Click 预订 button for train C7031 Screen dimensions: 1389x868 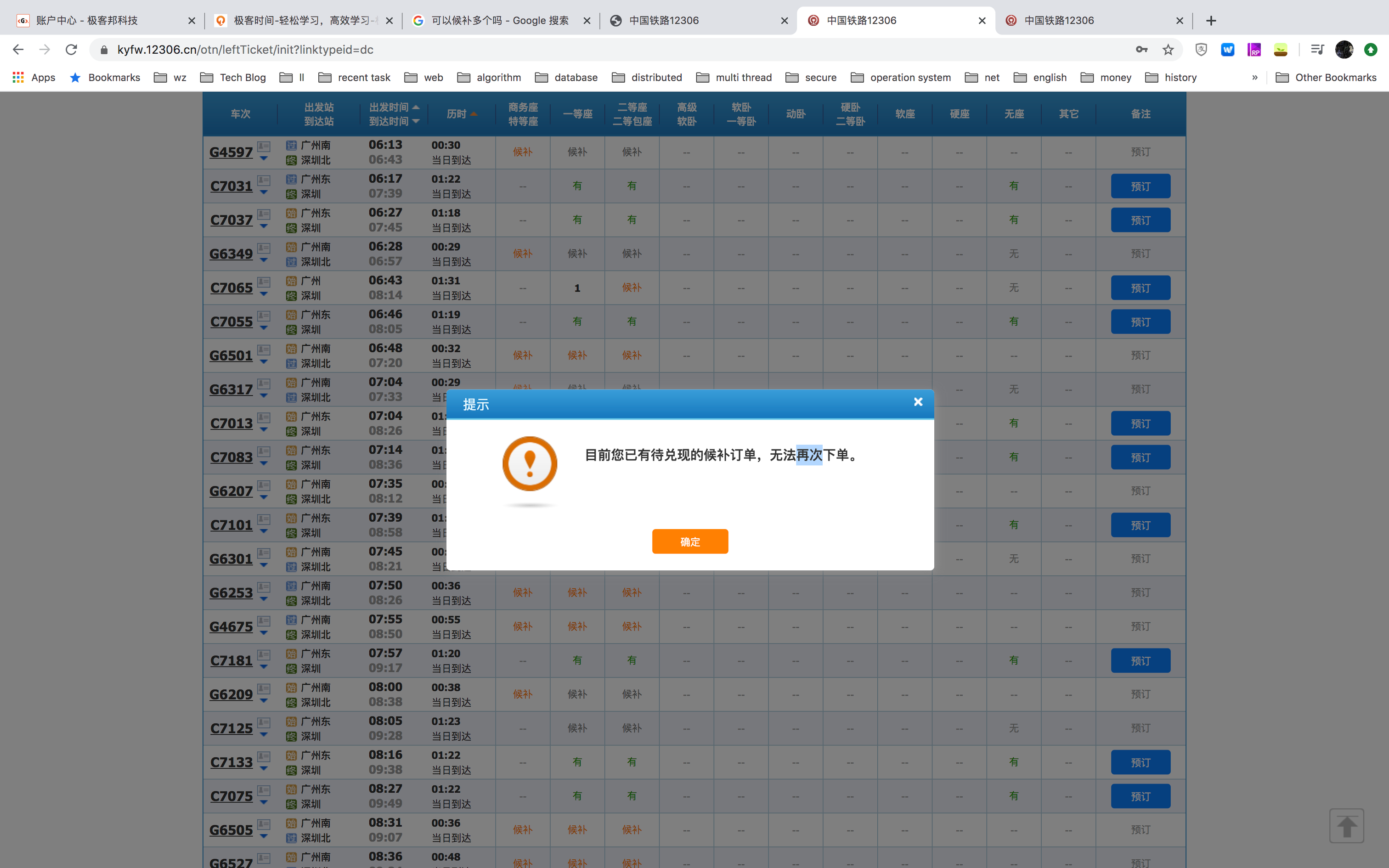1140,186
